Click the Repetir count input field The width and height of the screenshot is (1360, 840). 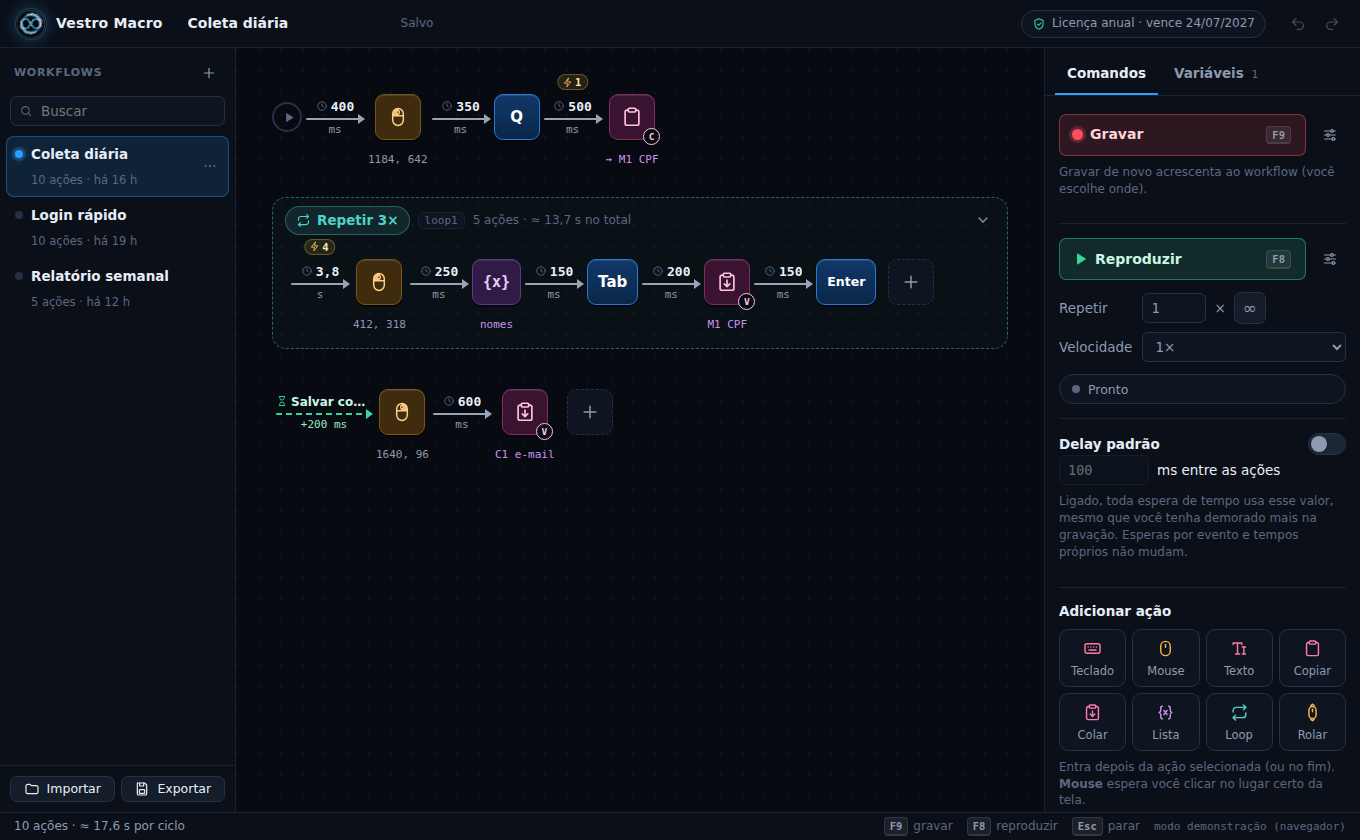tap(1174, 308)
